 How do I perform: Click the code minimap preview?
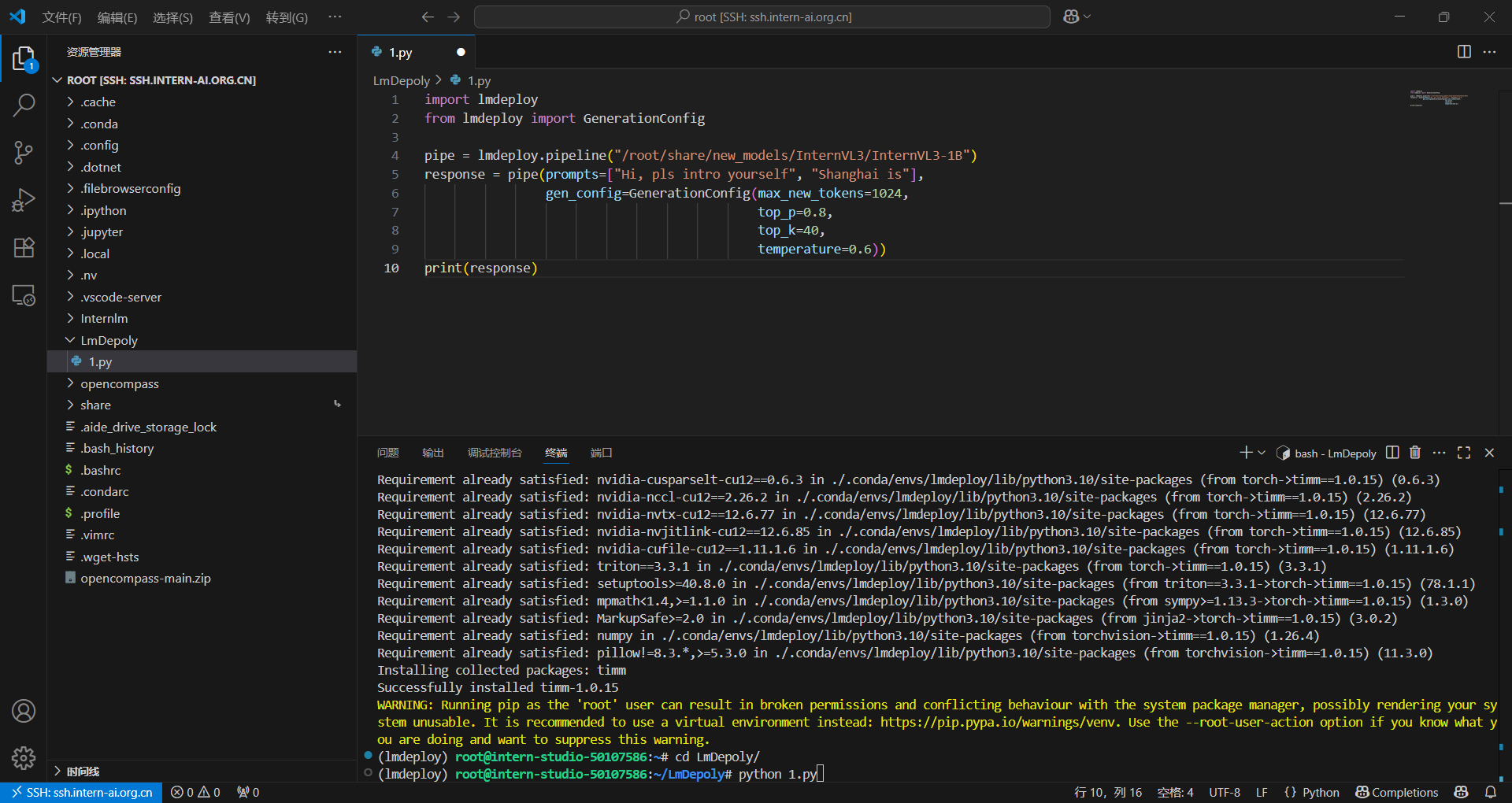[1439, 99]
